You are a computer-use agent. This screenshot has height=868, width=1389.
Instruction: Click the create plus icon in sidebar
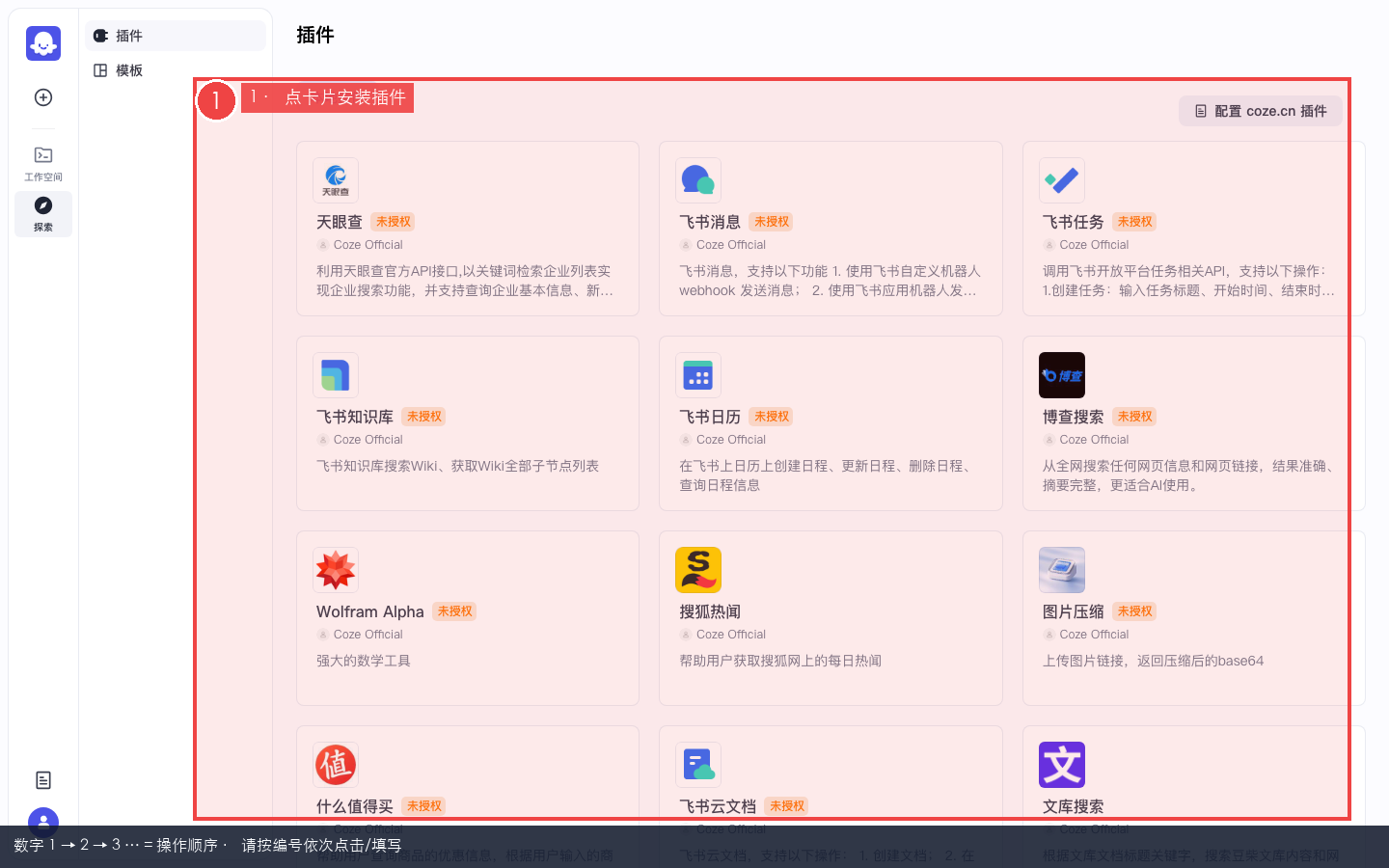43,97
